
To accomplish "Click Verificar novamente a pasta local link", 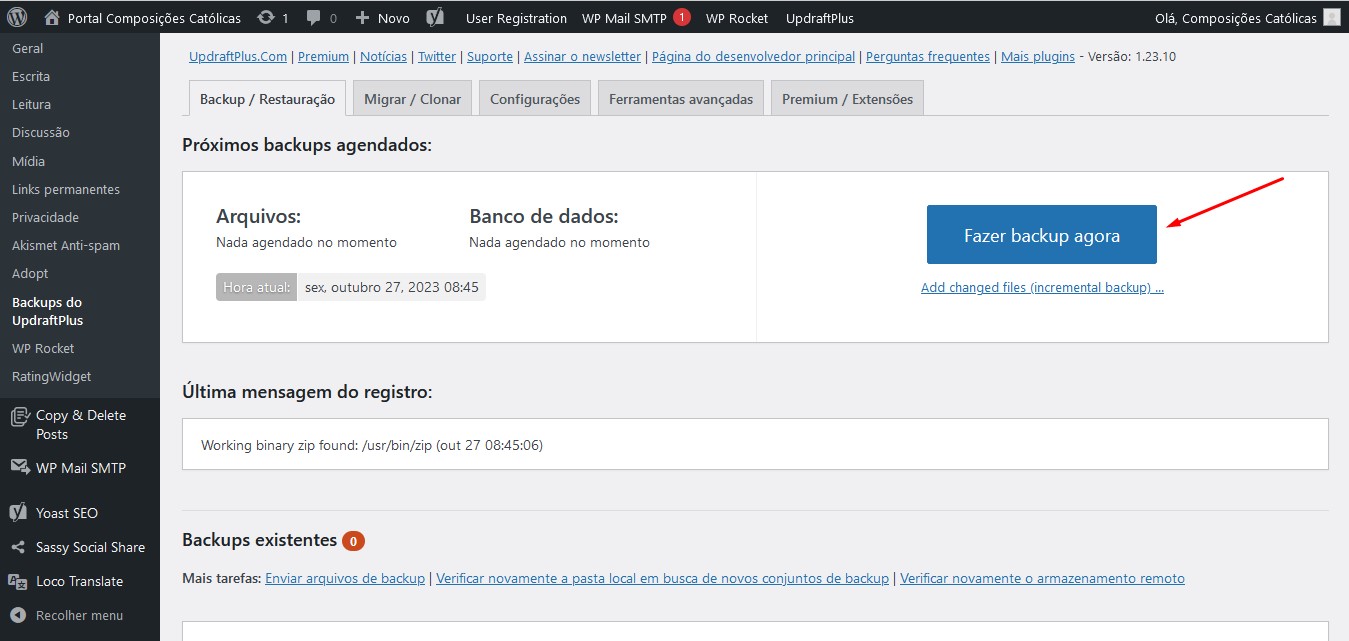I will point(662,578).
